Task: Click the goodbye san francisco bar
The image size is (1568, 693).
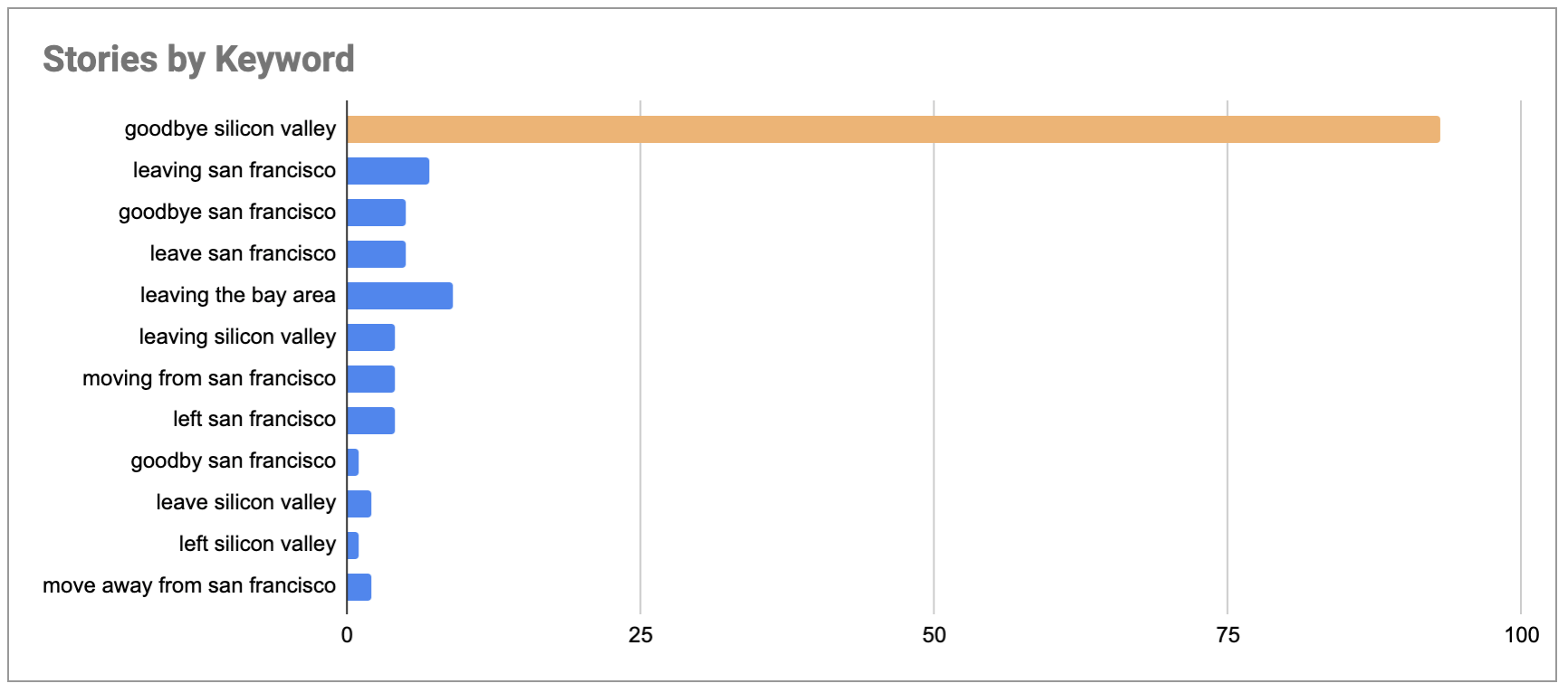Action: (377, 213)
